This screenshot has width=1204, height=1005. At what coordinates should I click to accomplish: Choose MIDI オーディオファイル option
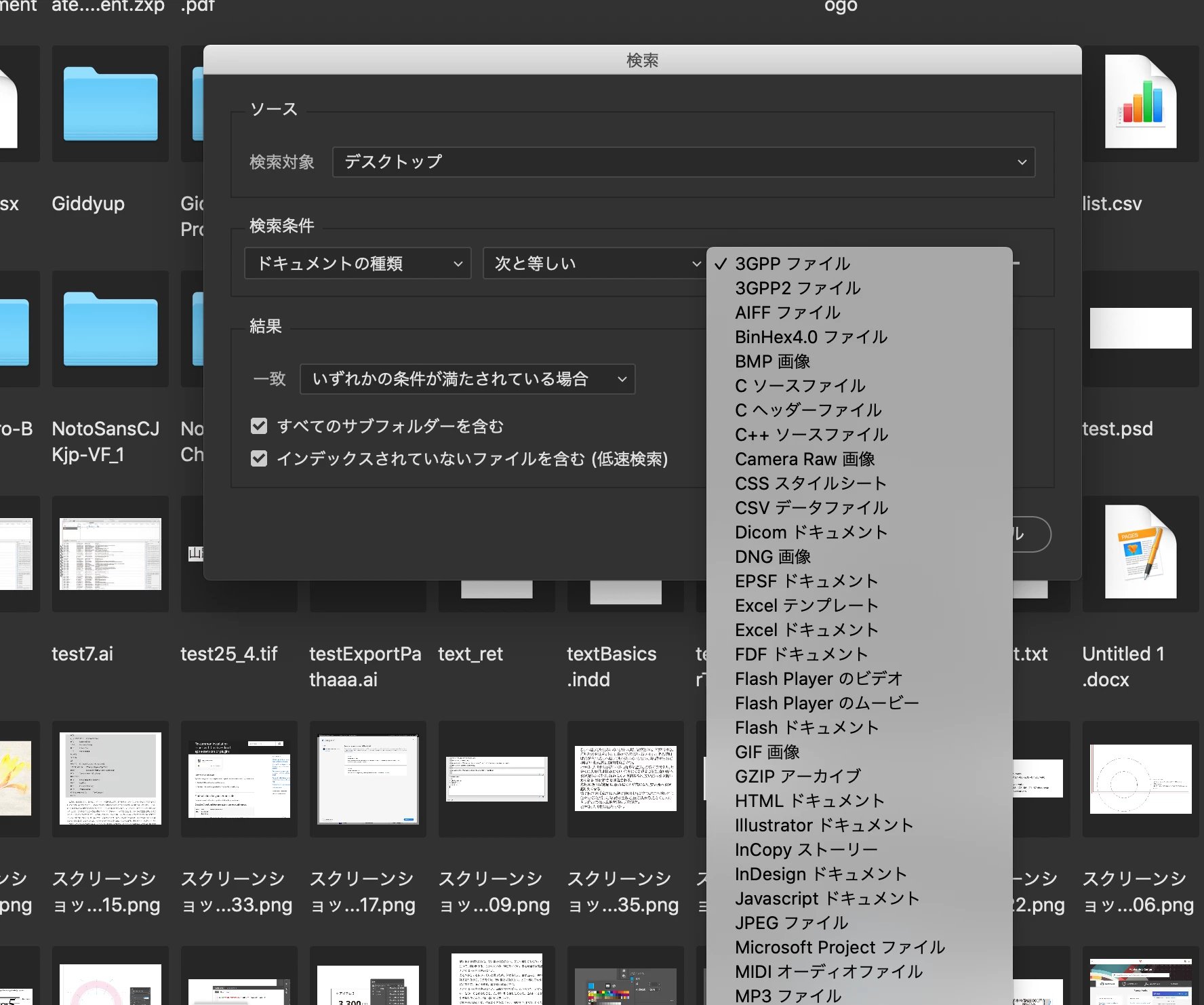860,971
